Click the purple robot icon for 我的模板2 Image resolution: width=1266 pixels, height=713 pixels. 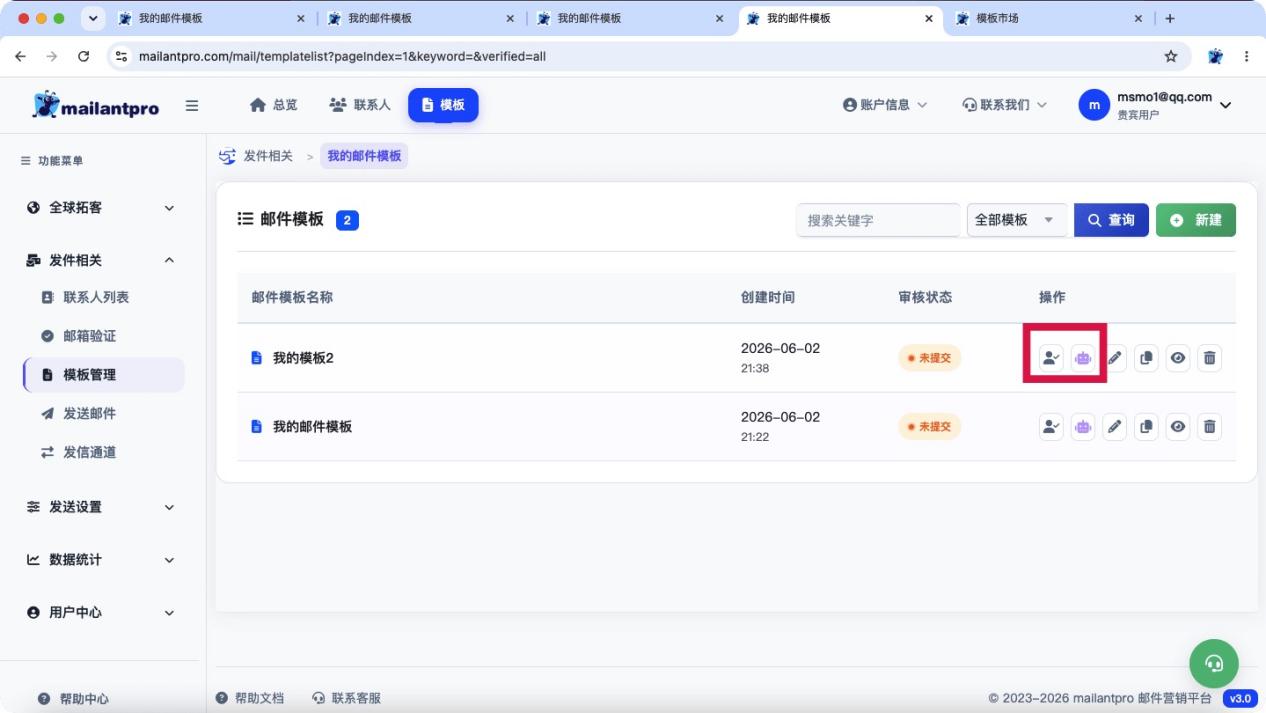[x=1083, y=358]
